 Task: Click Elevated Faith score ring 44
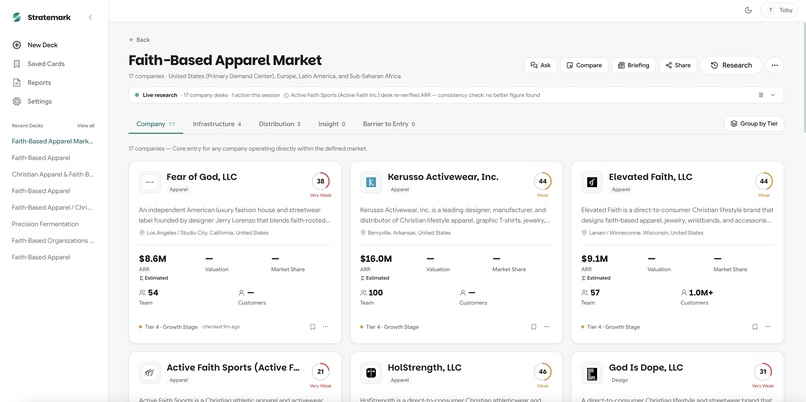click(x=763, y=181)
